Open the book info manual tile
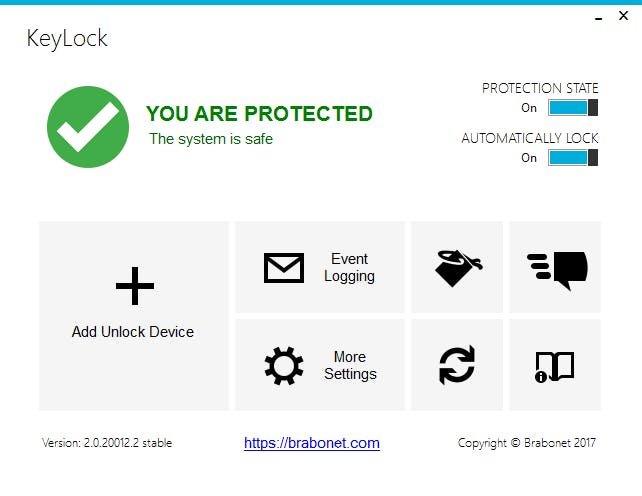The height and width of the screenshot is (496, 642). coord(556,366)
